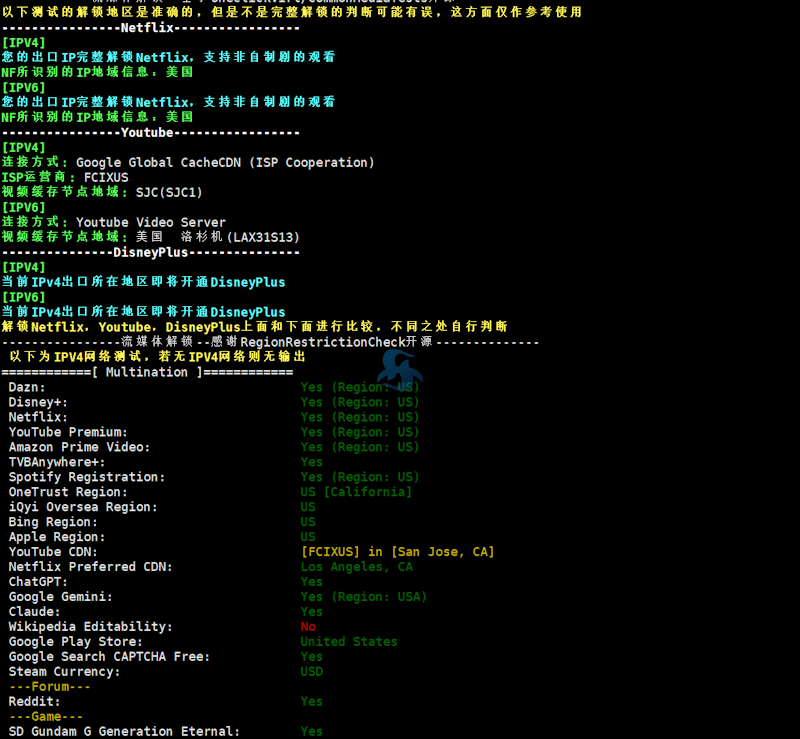Viewport: 800px width, 739px height.
Task: Click the [IPV6] tag under Youtube
Action: (x=23, y=208)
